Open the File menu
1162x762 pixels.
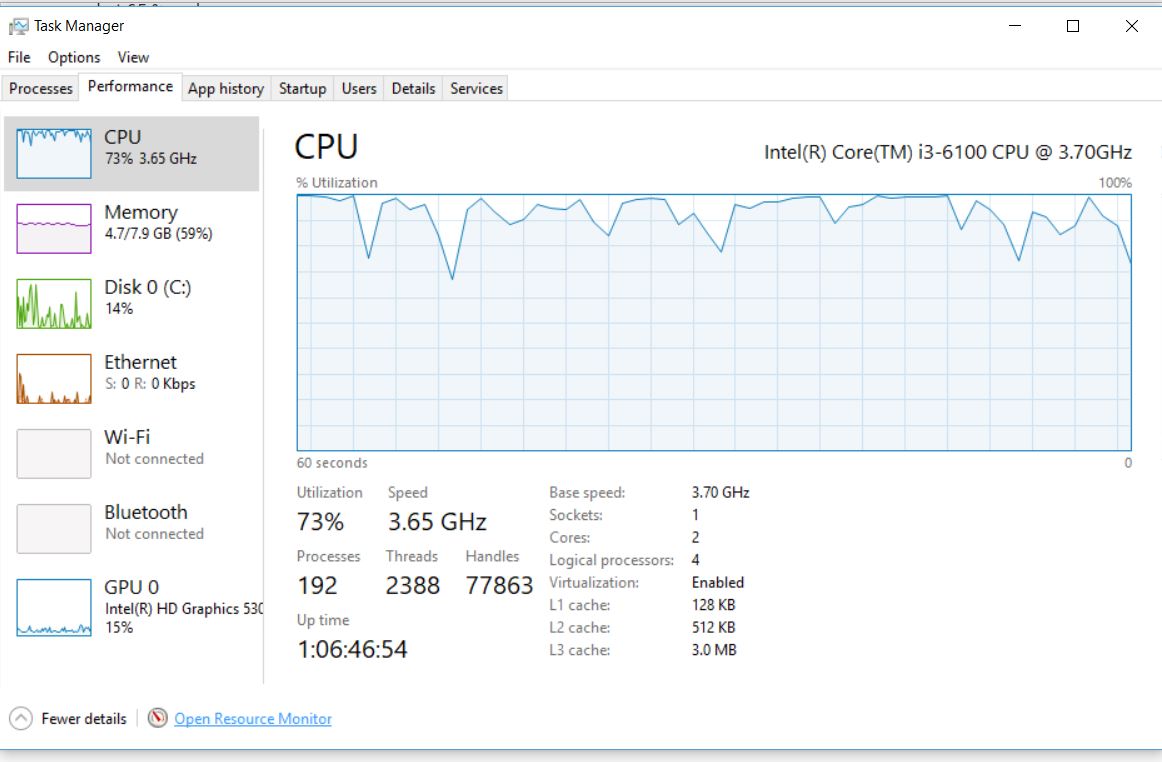[x=19, y=57]
